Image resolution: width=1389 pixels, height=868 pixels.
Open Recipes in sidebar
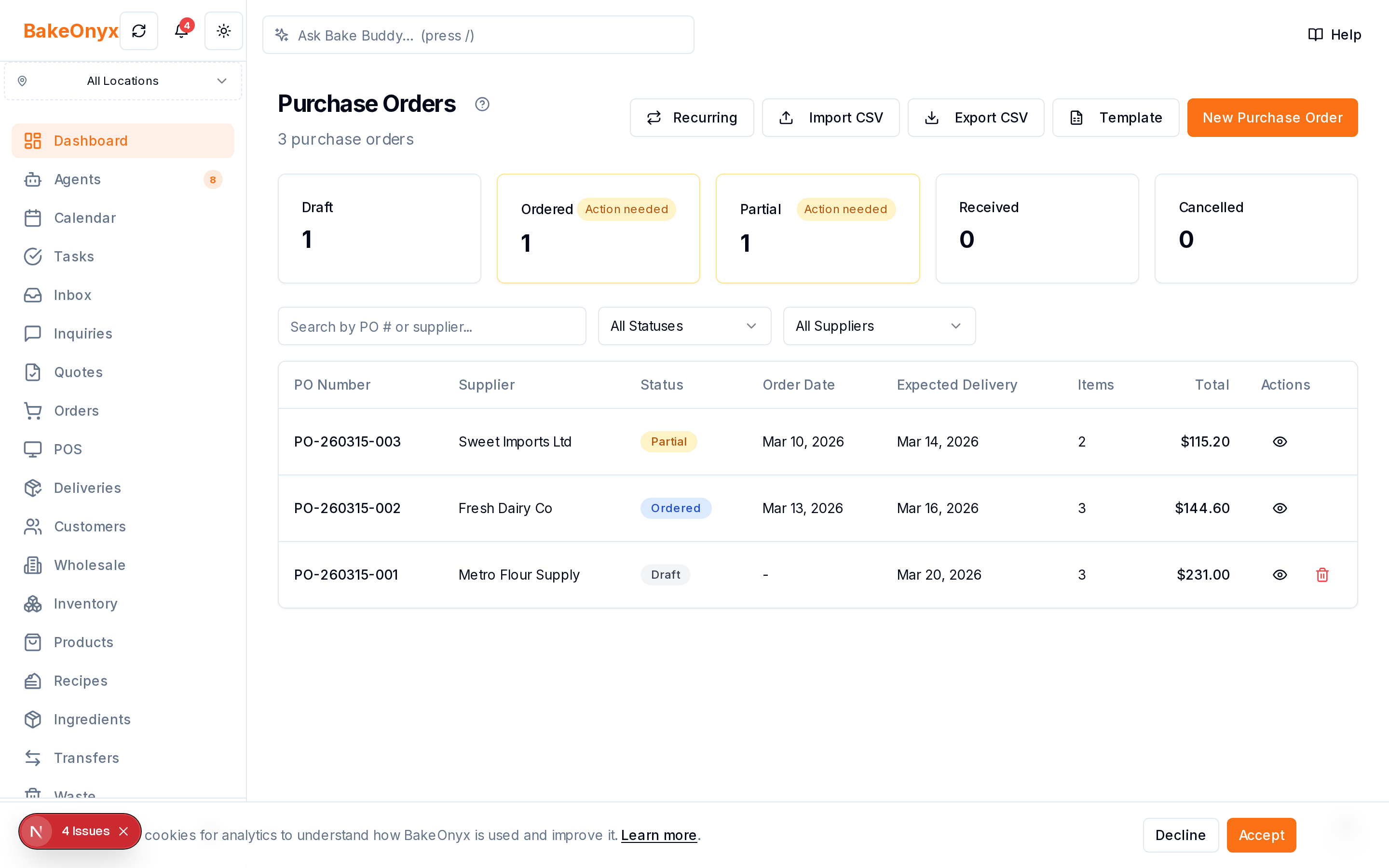123,680
